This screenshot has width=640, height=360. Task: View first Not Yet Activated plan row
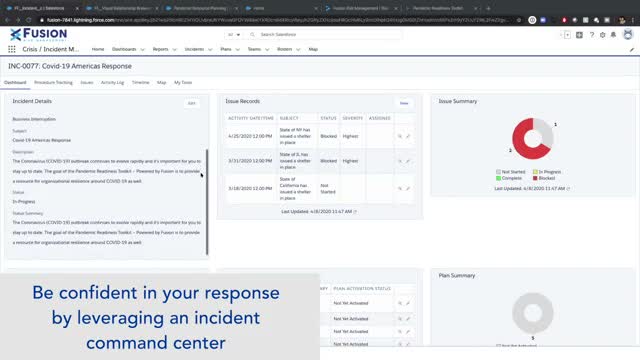[400, 303]
